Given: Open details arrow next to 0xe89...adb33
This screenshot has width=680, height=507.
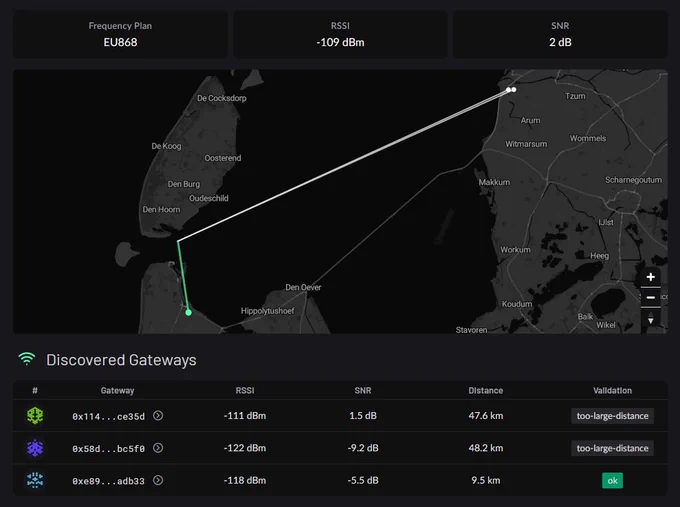Looking at the screenshot, I should tap(158, 480).
